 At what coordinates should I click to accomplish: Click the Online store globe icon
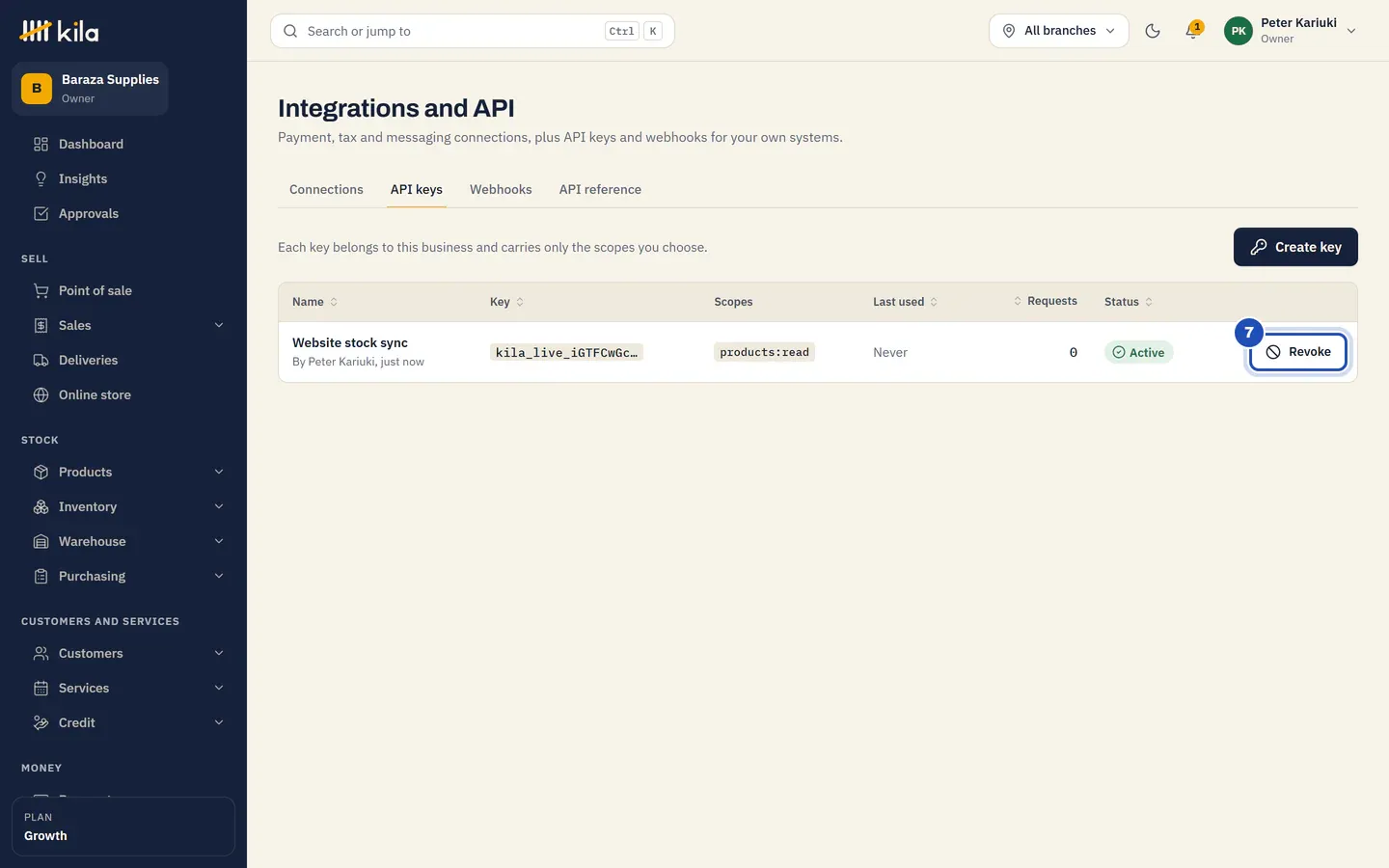(41, 394)
